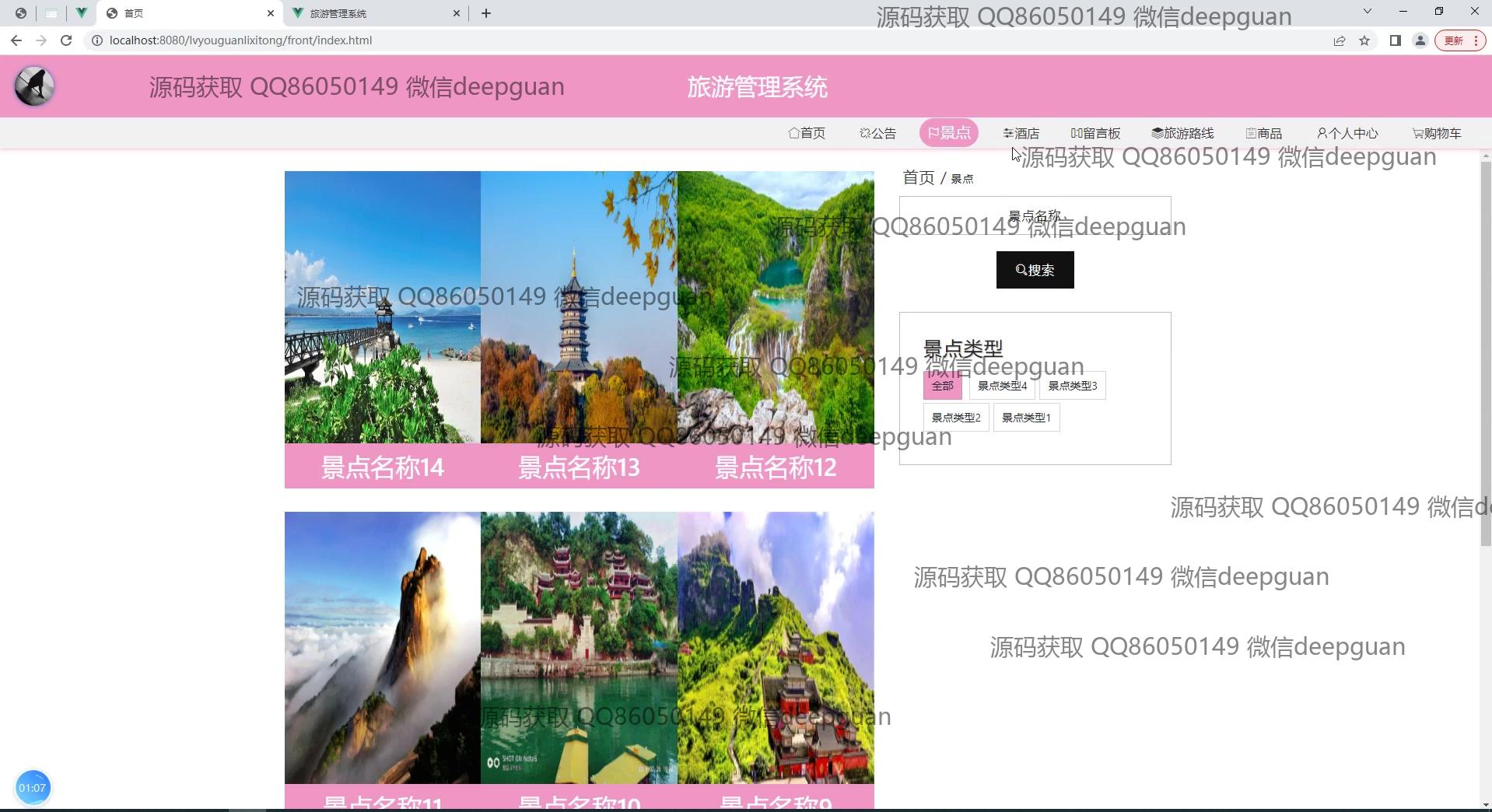This screenshot has height=812, width=1492.
Task: Open the 个人中心 navigation item
Action: point(1347,133)
